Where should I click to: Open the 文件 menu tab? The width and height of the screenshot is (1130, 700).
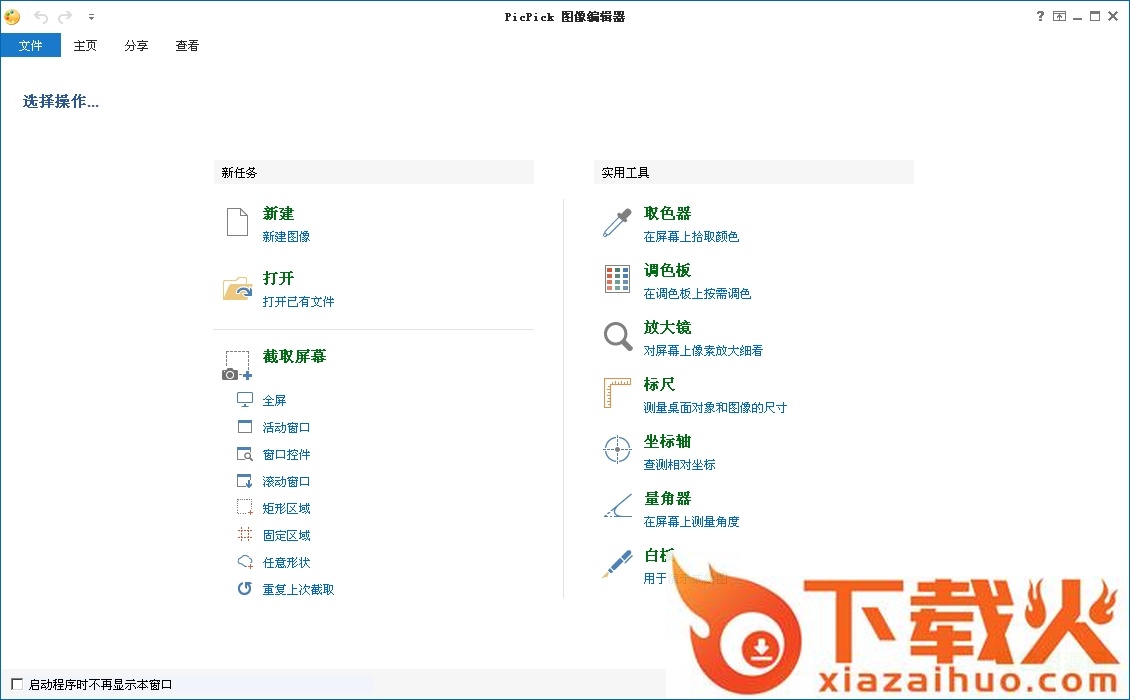[x=31, y=45]
